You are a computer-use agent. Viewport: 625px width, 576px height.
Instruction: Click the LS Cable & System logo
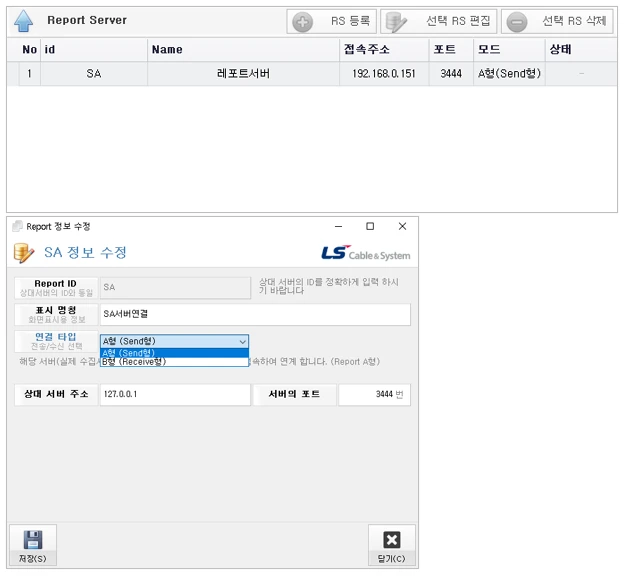pyautogui.click(x=366, y=253)
